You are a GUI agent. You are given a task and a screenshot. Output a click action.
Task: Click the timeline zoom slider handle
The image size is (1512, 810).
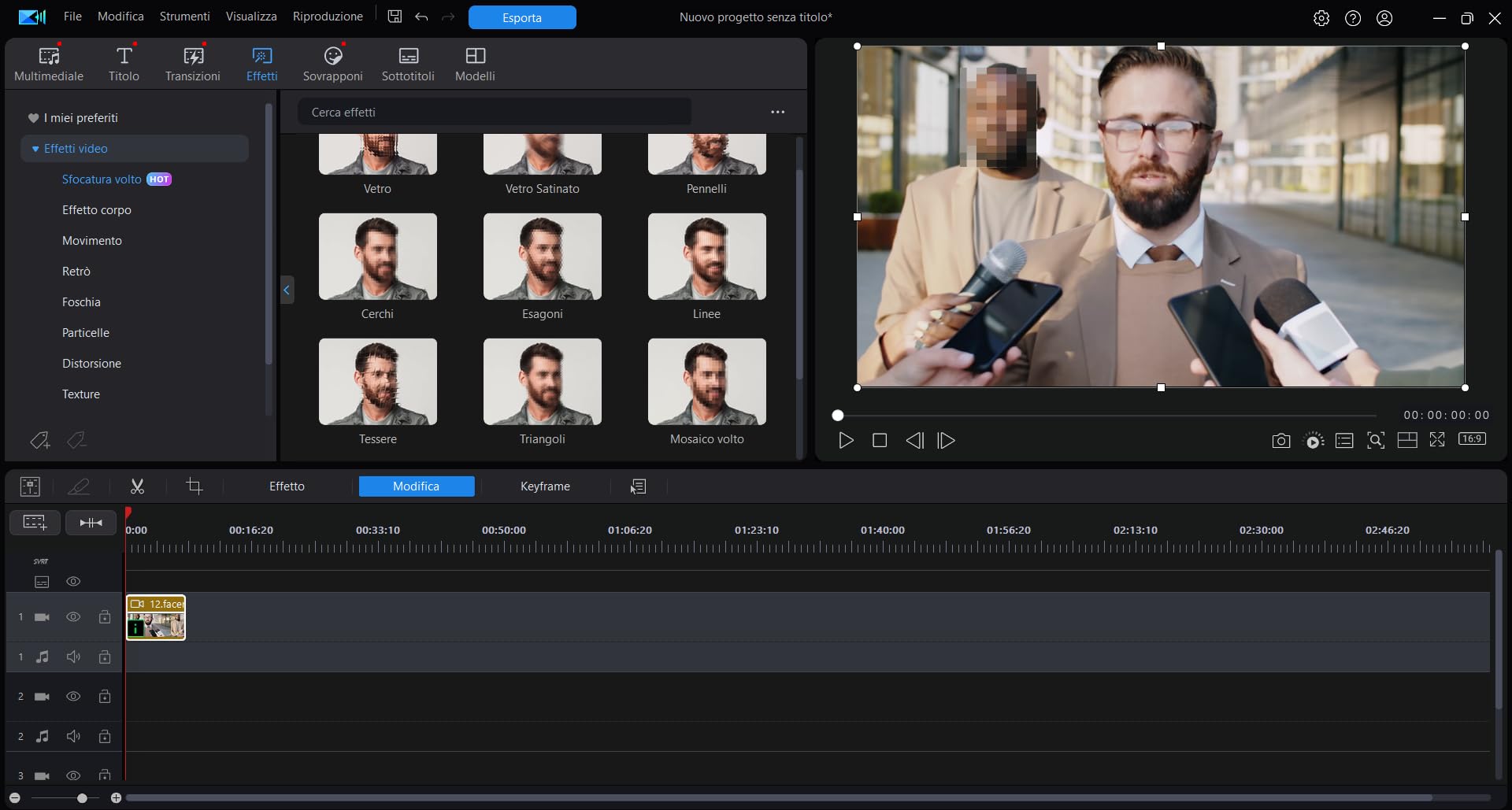(x=82, y=798)
